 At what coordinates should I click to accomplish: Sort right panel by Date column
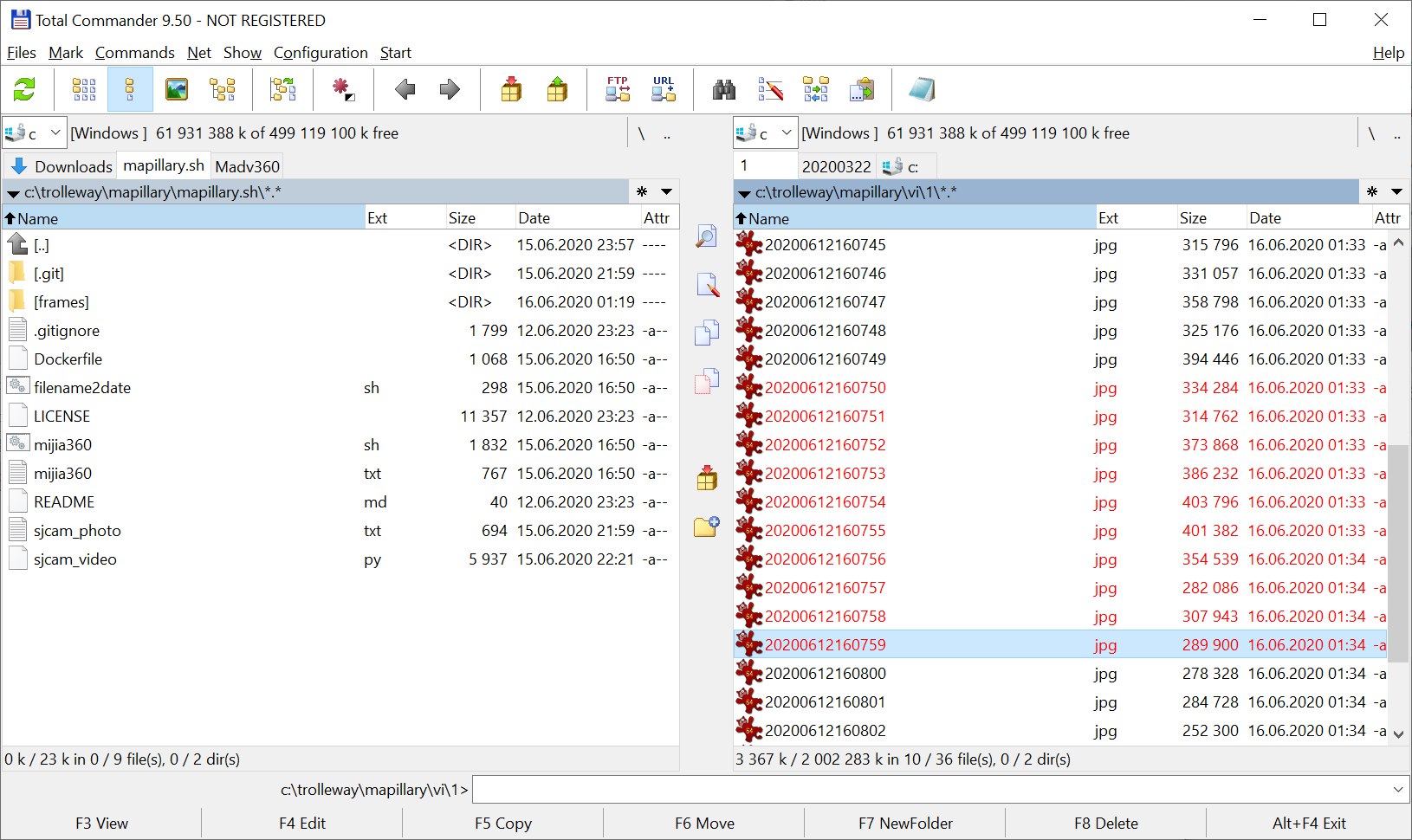(1307, 218)
